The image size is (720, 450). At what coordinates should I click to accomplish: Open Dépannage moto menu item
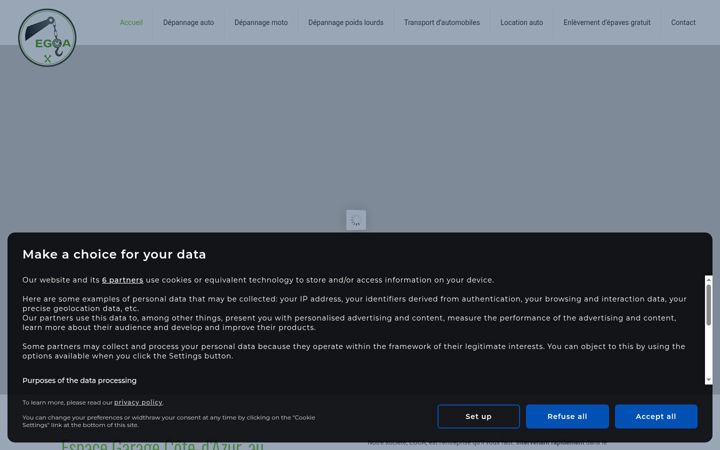(261, 22)
